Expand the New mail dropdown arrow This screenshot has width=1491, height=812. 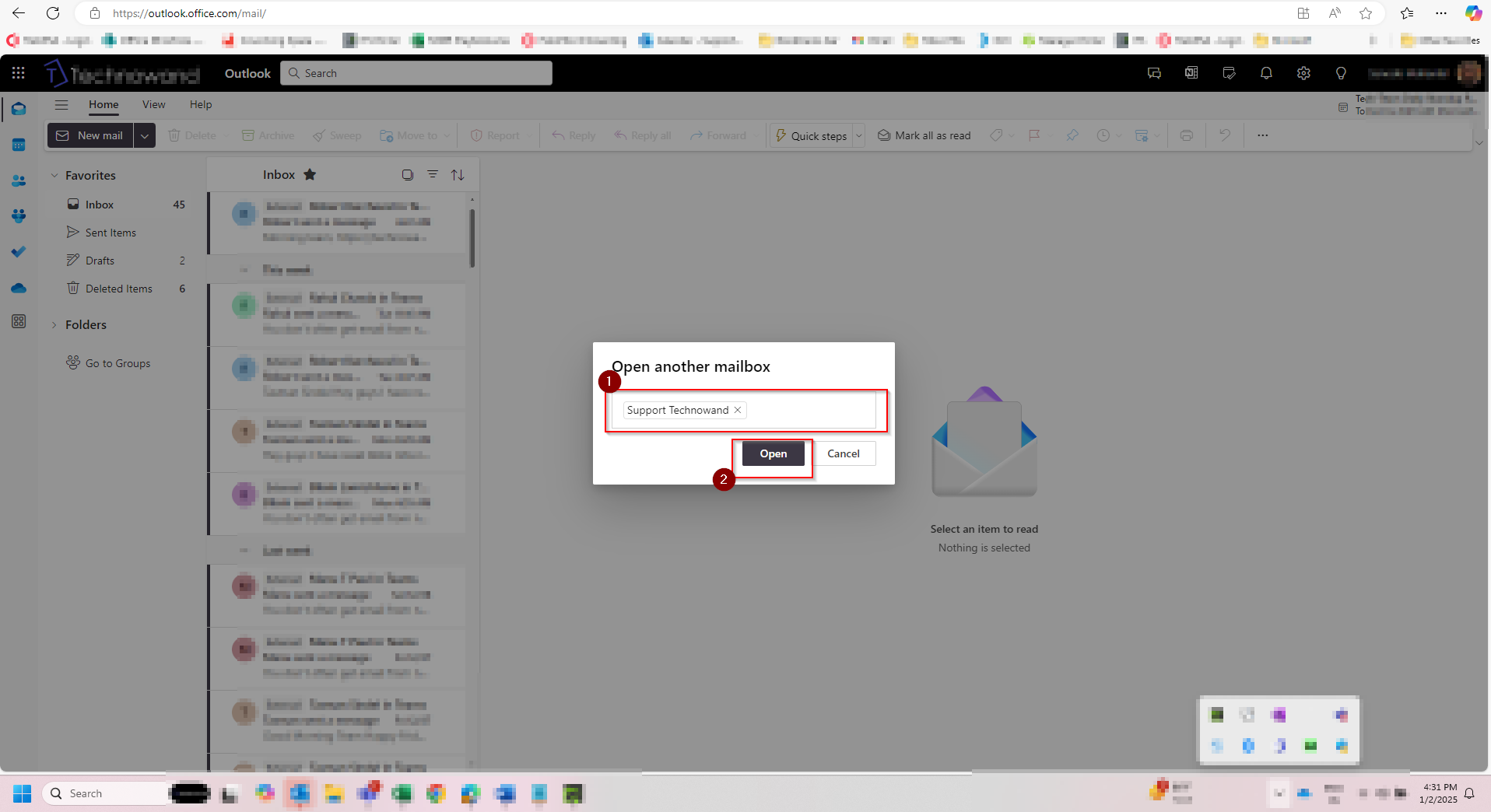pyautogui.click(x=144, y=135)
